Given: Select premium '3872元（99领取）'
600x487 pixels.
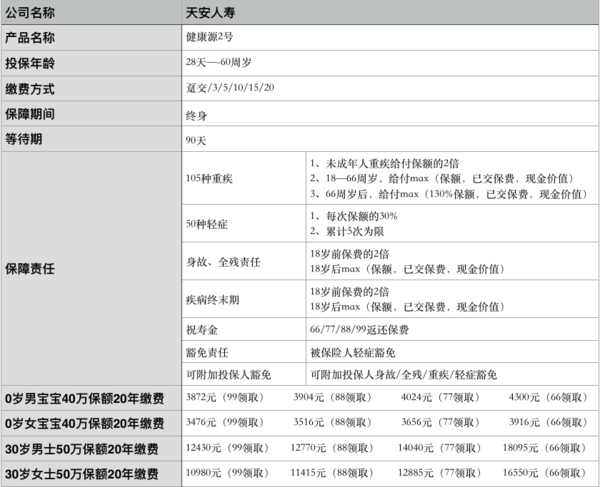Looking at the screenshot, I should coord(226,397).
